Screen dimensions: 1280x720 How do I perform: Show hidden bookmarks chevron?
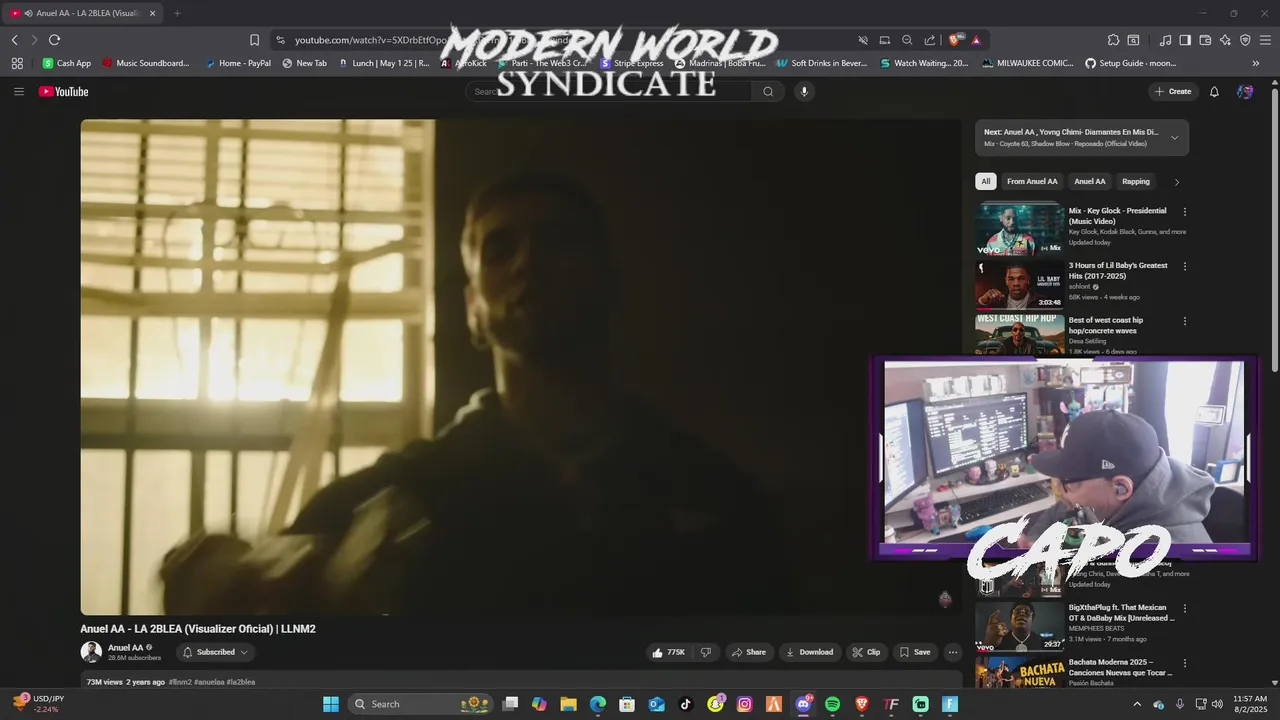[1256, 63]
